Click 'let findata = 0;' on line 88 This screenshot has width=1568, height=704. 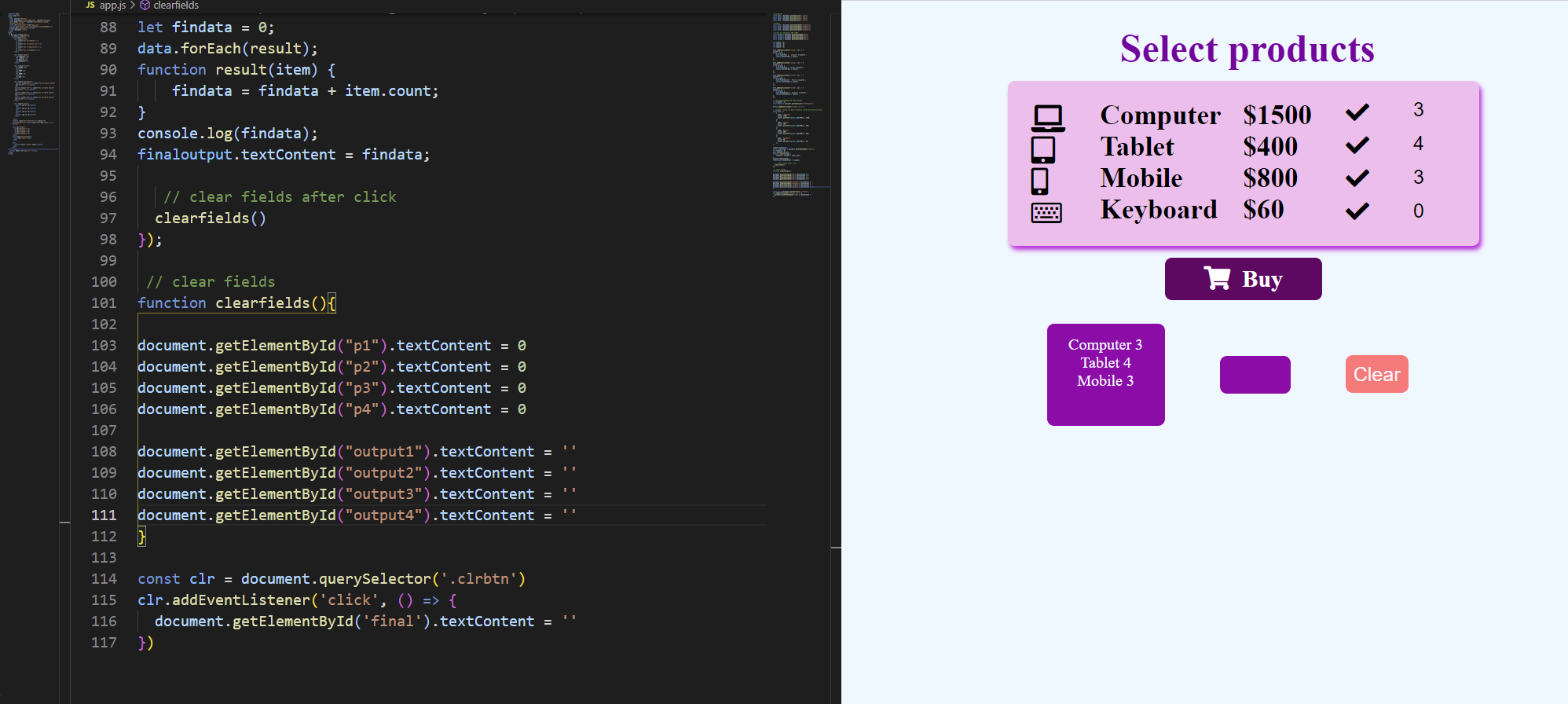coord(206,27)
